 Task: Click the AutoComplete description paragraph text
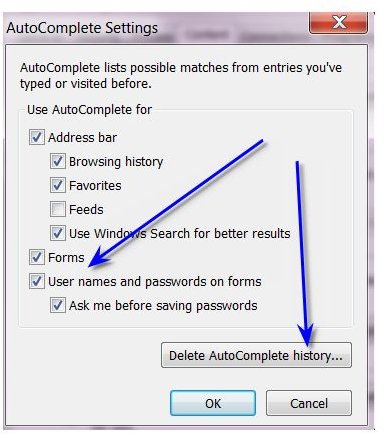point(181,76)
